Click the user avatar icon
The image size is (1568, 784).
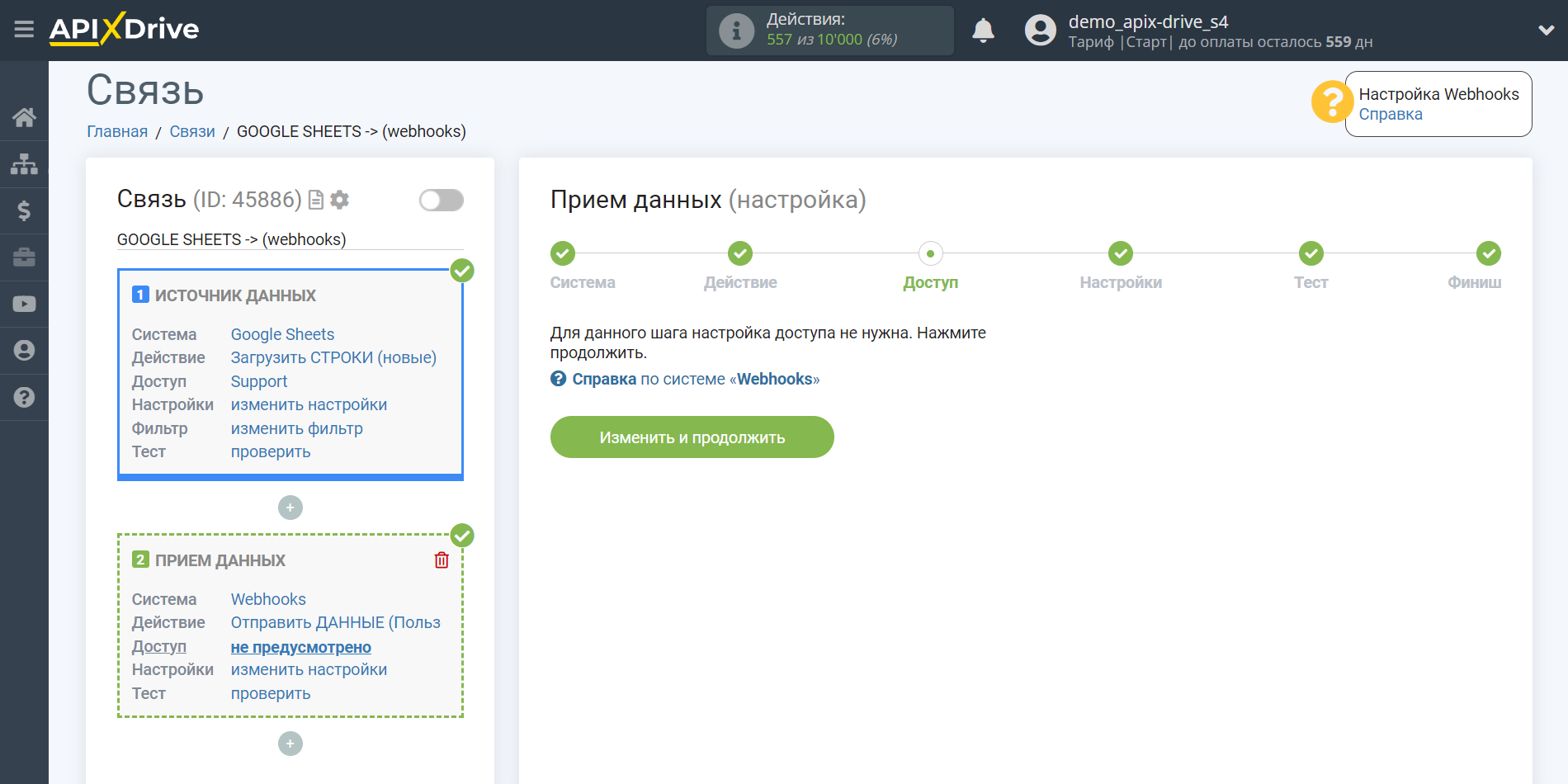(x=1040, y=31)
